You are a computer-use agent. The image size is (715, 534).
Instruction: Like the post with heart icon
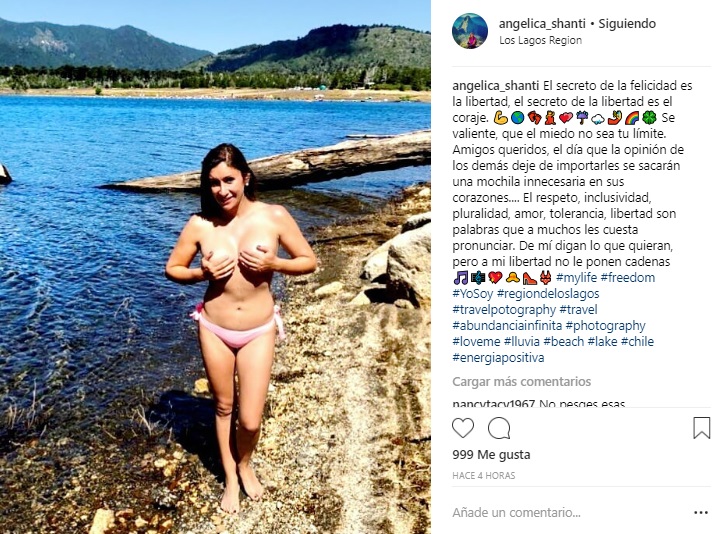coord(463,428)
